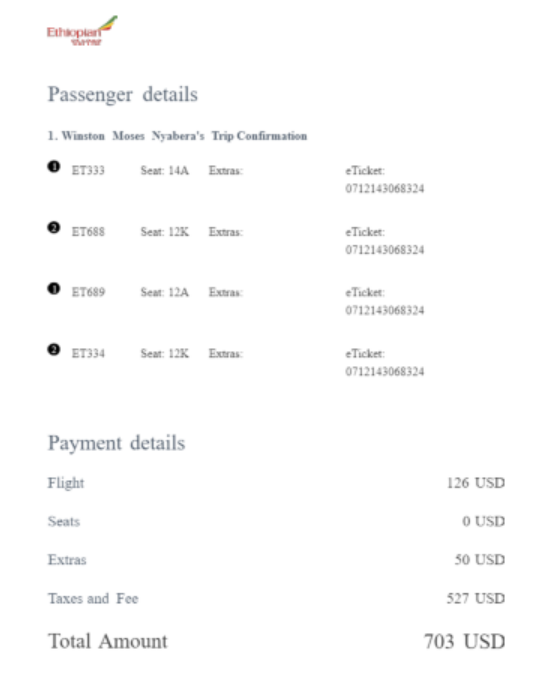553x675 pixels.
Task: Select Seat 12A on flight ET689
Action: (165, 292)
